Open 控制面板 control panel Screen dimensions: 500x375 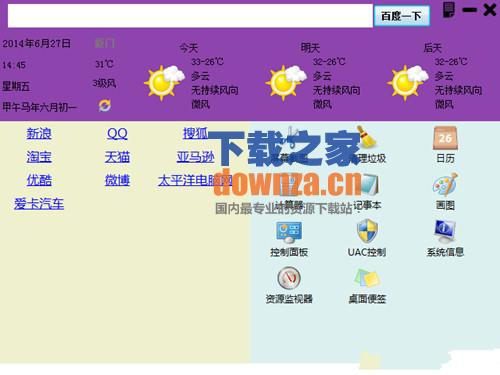(x=289, y=232)
